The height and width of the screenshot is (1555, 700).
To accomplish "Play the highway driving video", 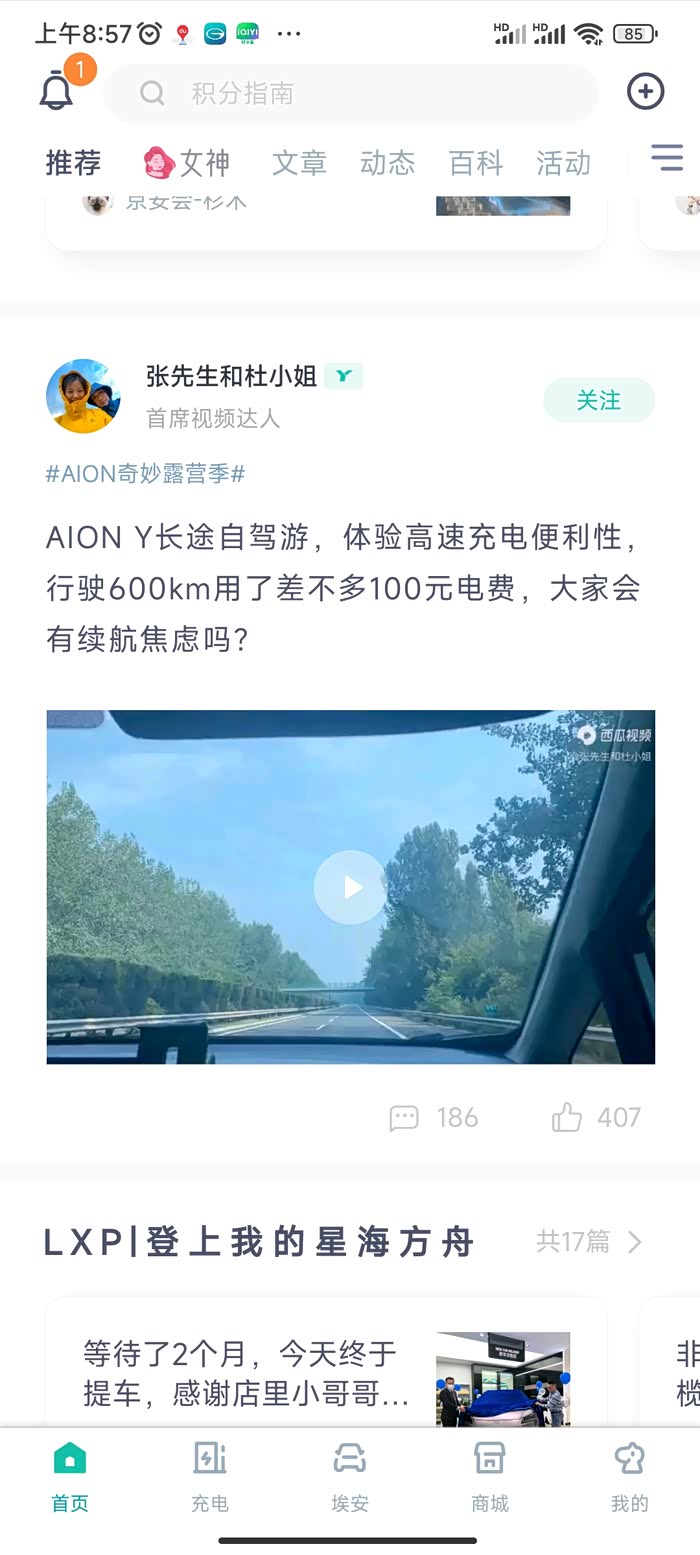I will tap(350, 887).
